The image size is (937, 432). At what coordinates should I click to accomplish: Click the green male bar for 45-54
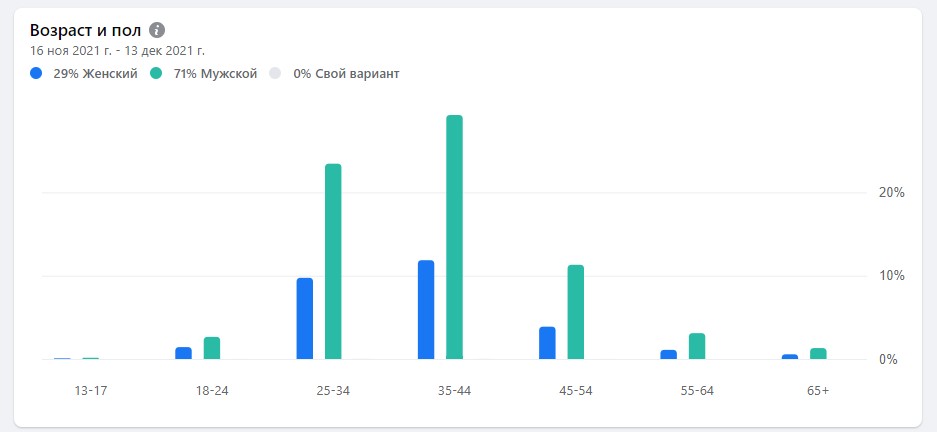coord(575,311)
